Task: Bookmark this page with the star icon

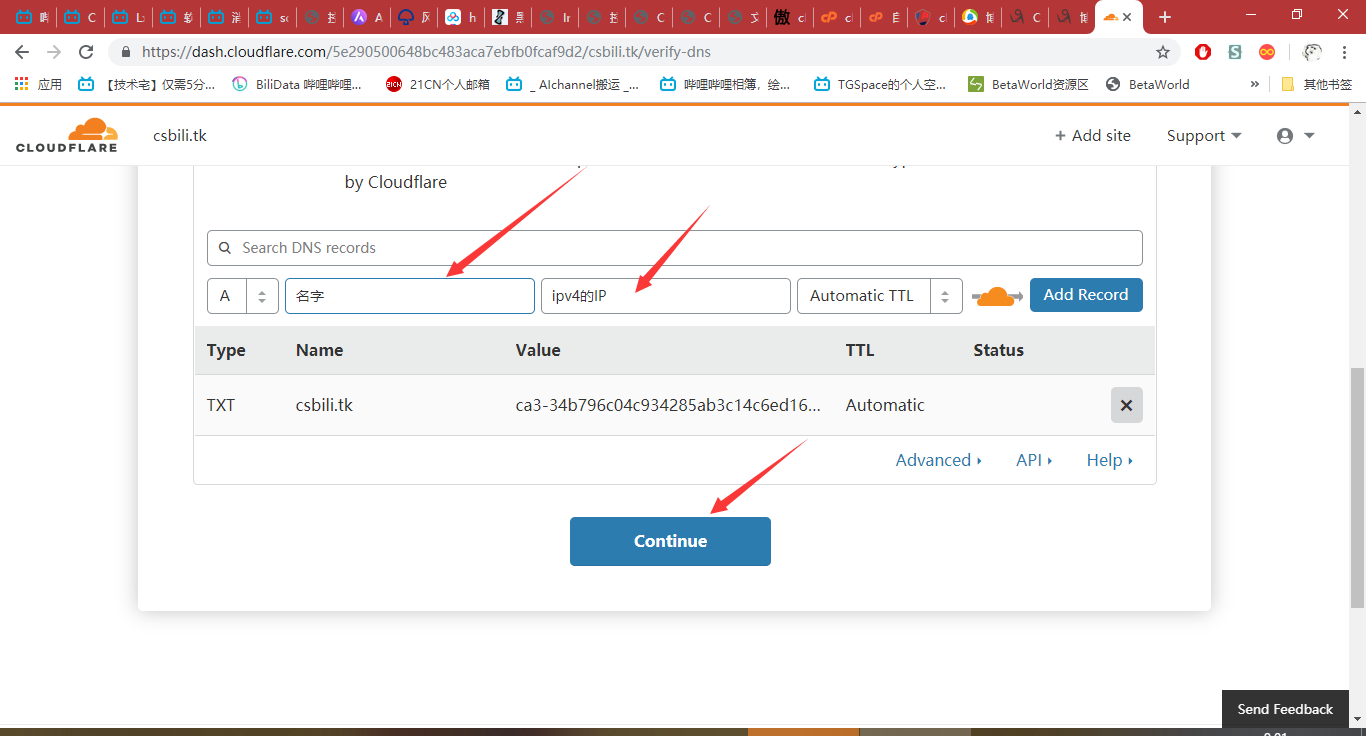Action: tap(1162, 52)
